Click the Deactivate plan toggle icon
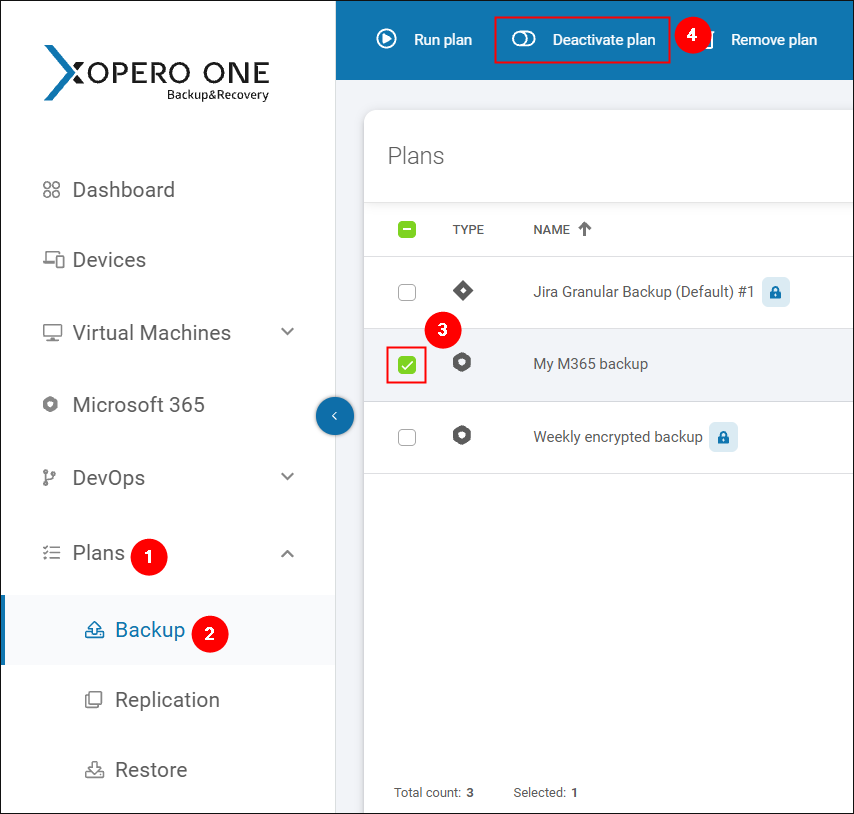The image size is (854, 814). coord(523,39)
